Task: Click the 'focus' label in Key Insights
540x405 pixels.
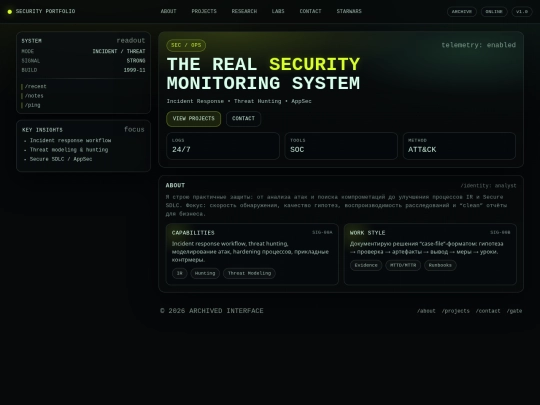Action: click(134, 129)
